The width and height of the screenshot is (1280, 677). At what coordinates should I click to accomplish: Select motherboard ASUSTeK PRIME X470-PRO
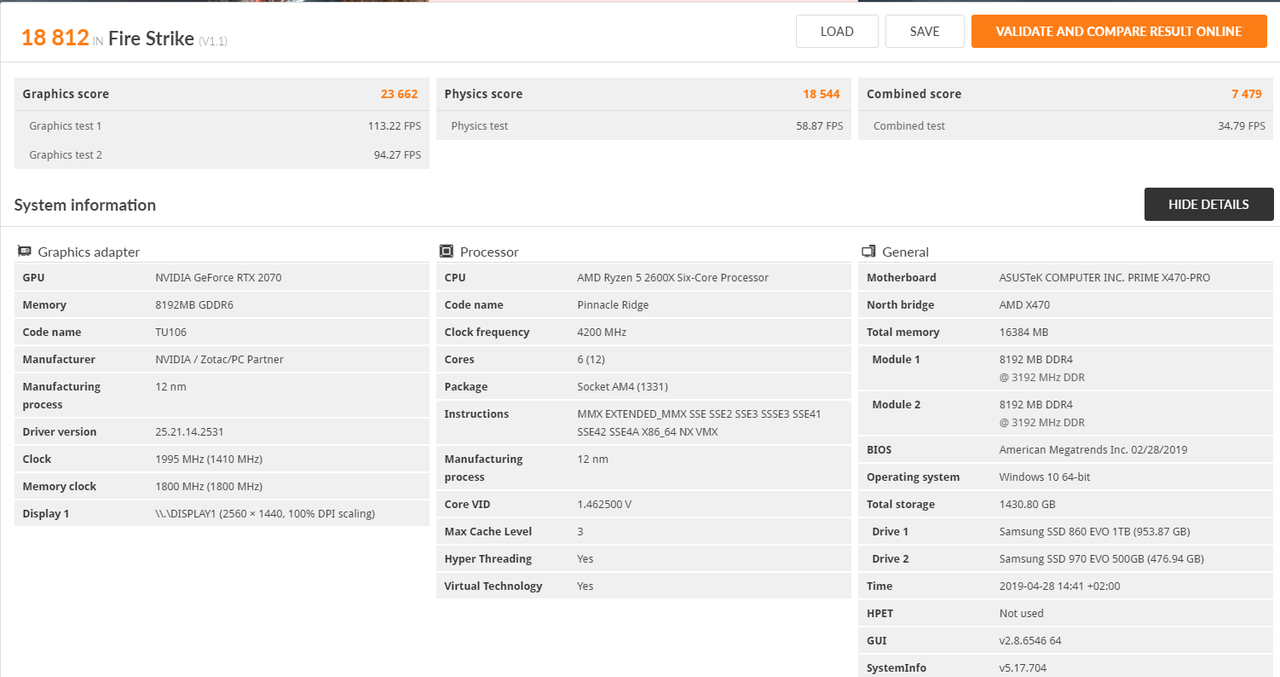[1105, 278]
